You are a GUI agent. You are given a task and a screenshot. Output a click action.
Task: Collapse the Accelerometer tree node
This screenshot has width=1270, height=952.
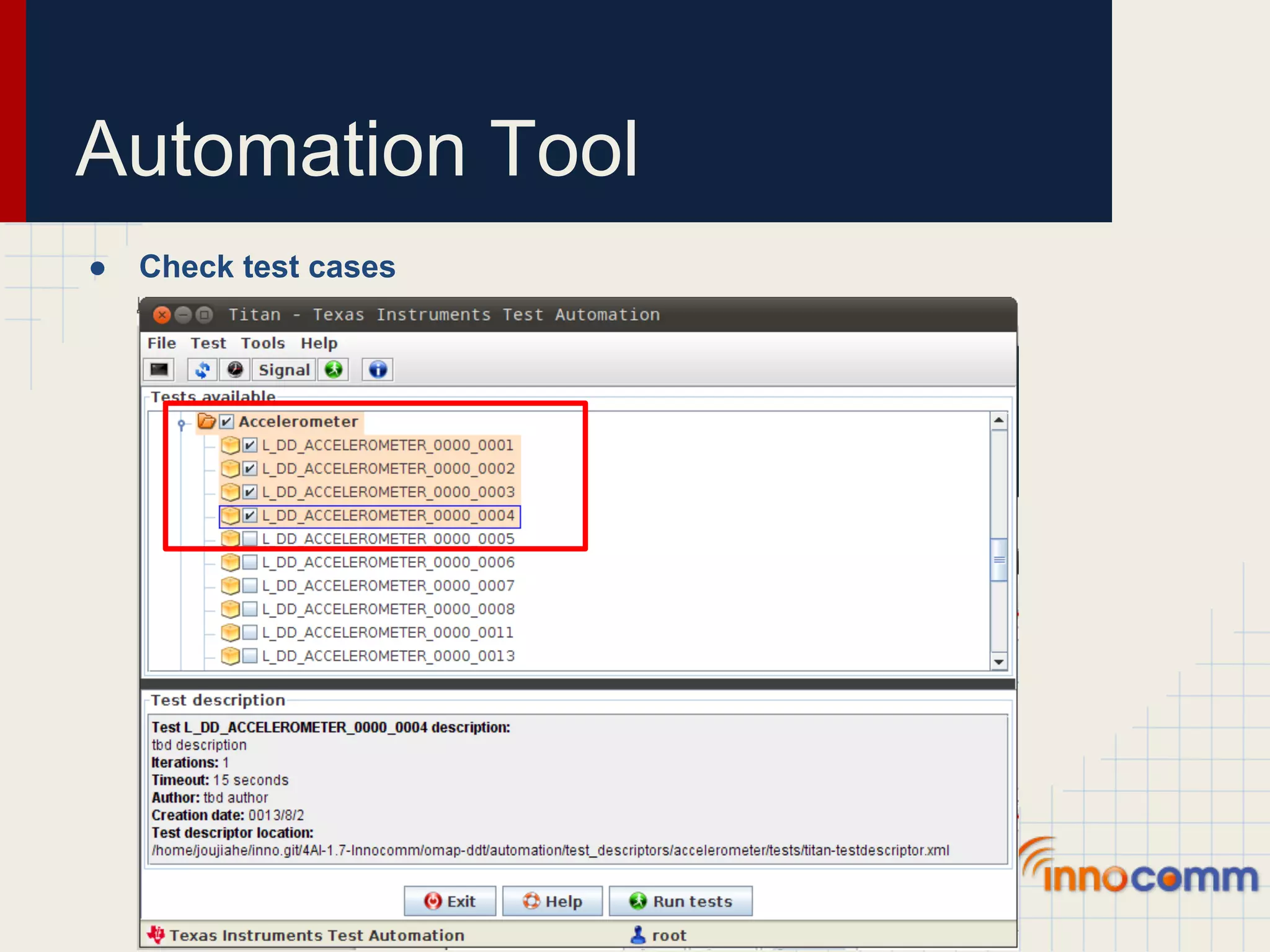181,424
